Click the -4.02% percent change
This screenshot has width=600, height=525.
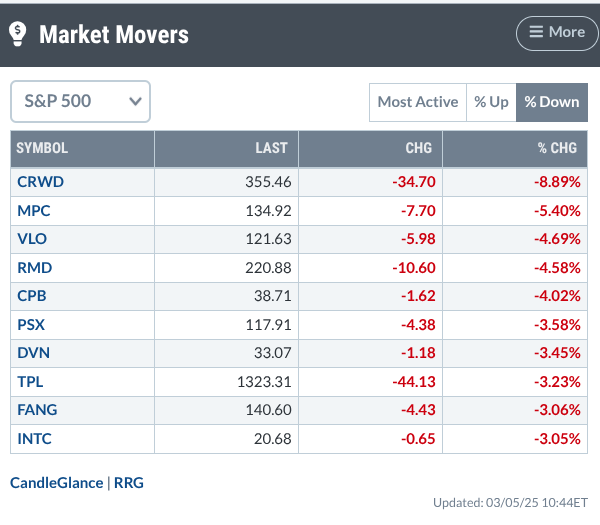coord(558,296)
